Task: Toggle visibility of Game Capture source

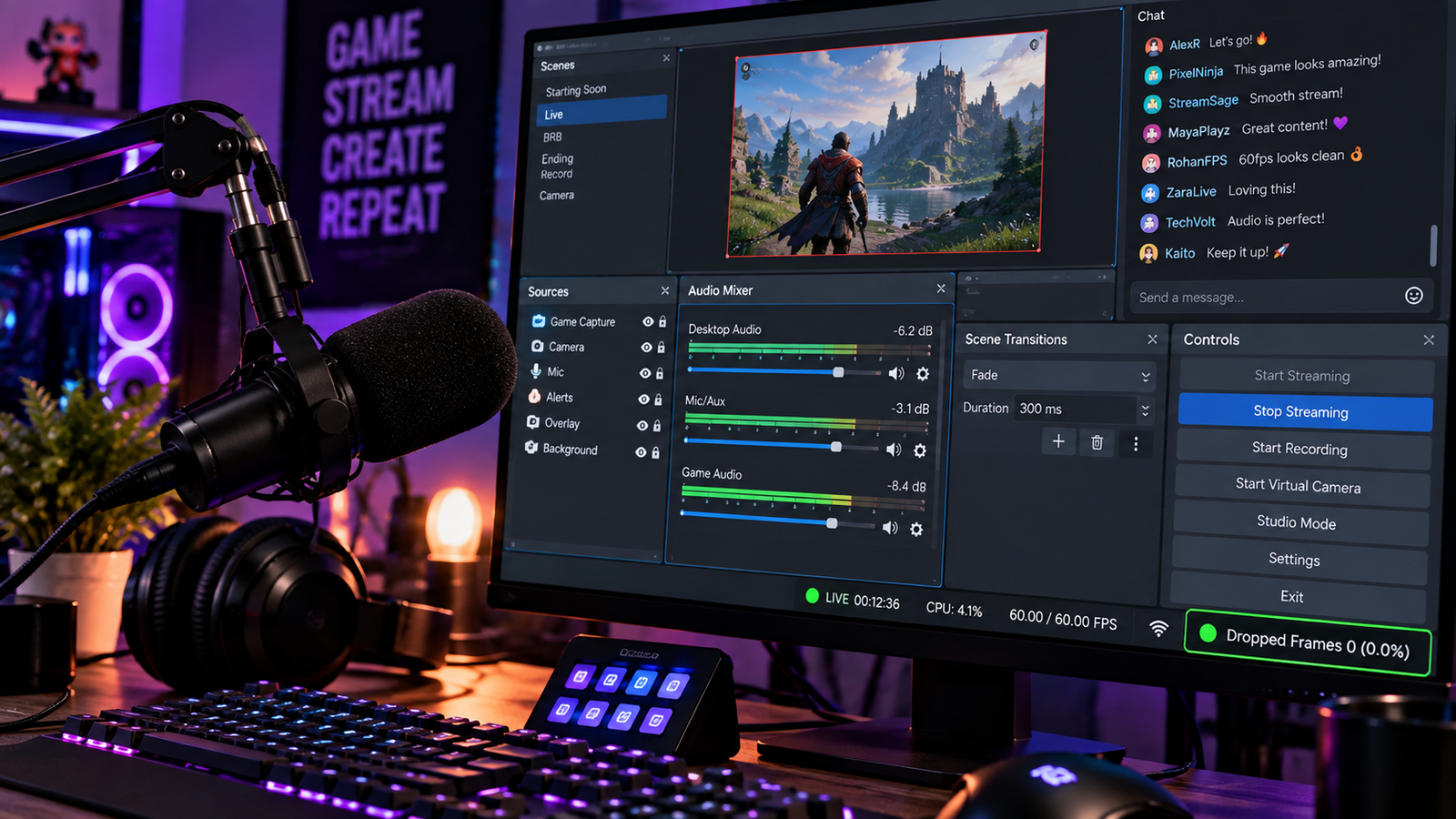Action: click(648, 321)
